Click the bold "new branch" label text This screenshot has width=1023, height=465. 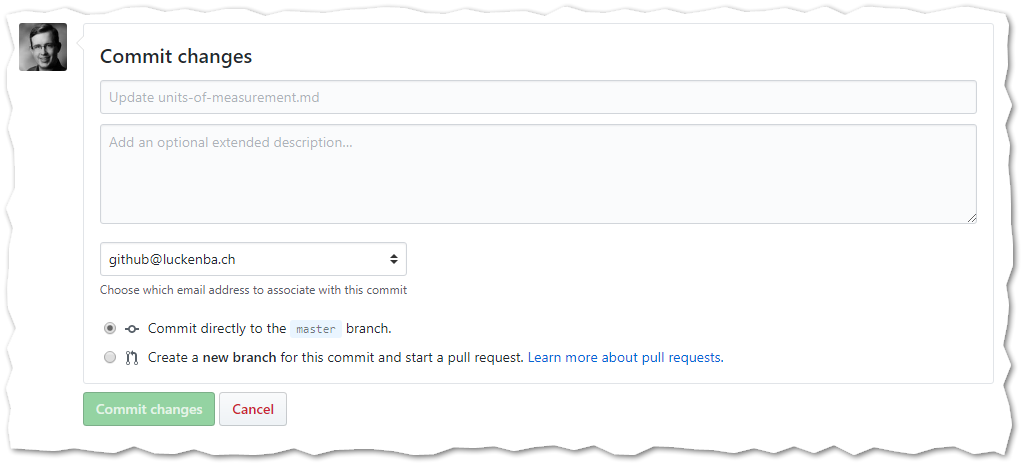tap(239, 357)
